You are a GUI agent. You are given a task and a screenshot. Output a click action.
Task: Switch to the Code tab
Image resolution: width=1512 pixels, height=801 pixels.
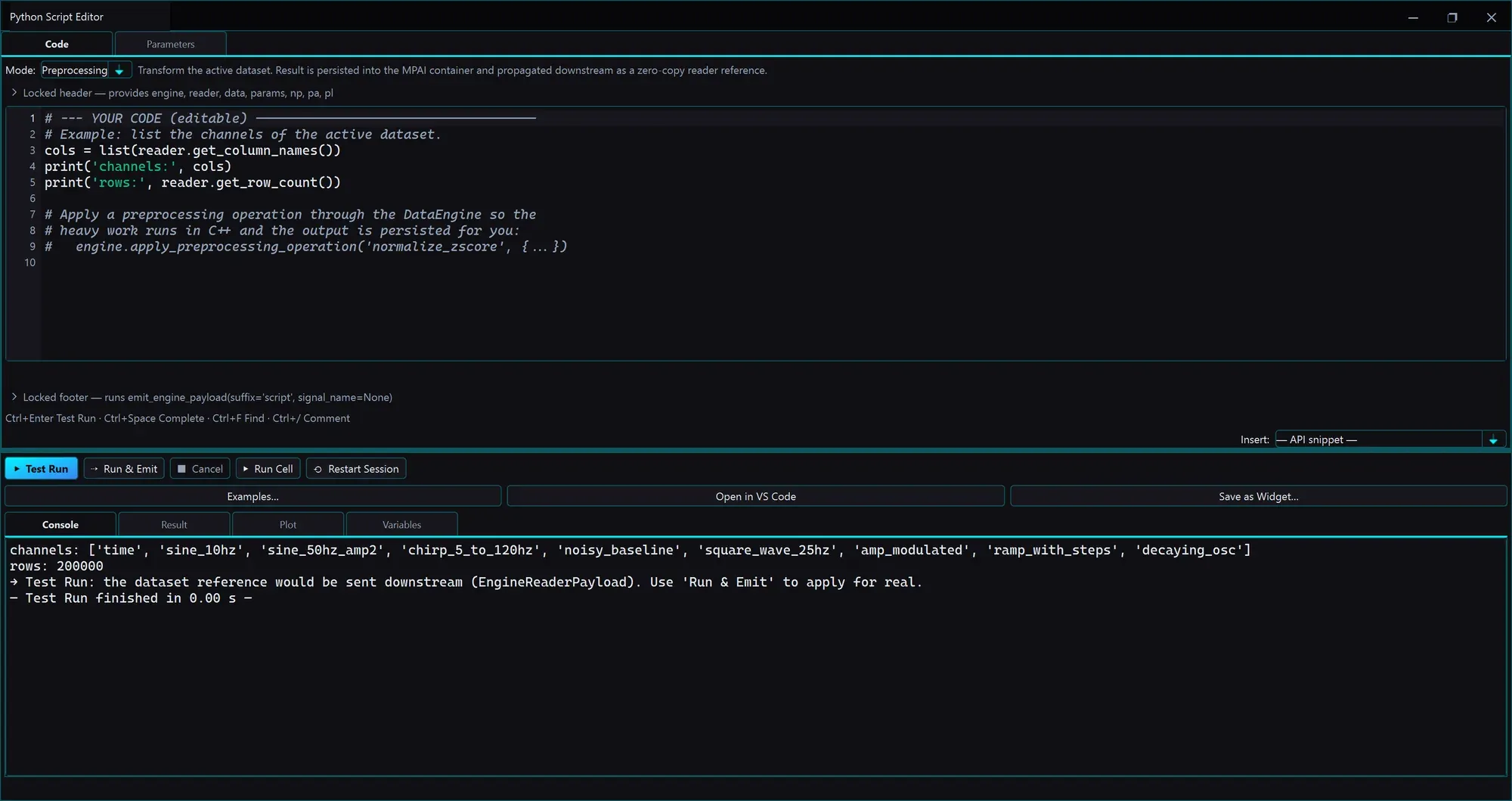[x=57, y=44]
